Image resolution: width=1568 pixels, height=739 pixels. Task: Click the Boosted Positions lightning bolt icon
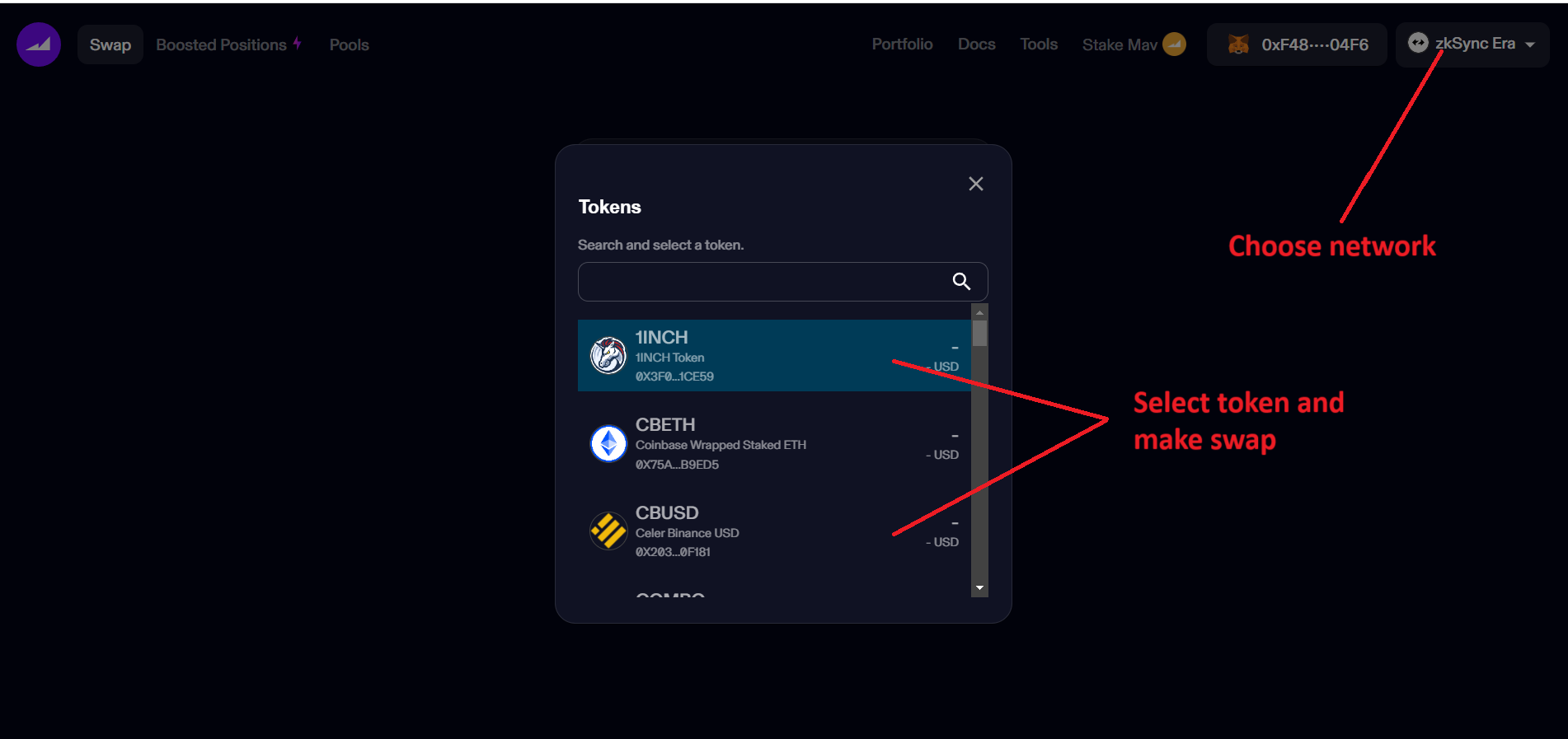point(297,43)
